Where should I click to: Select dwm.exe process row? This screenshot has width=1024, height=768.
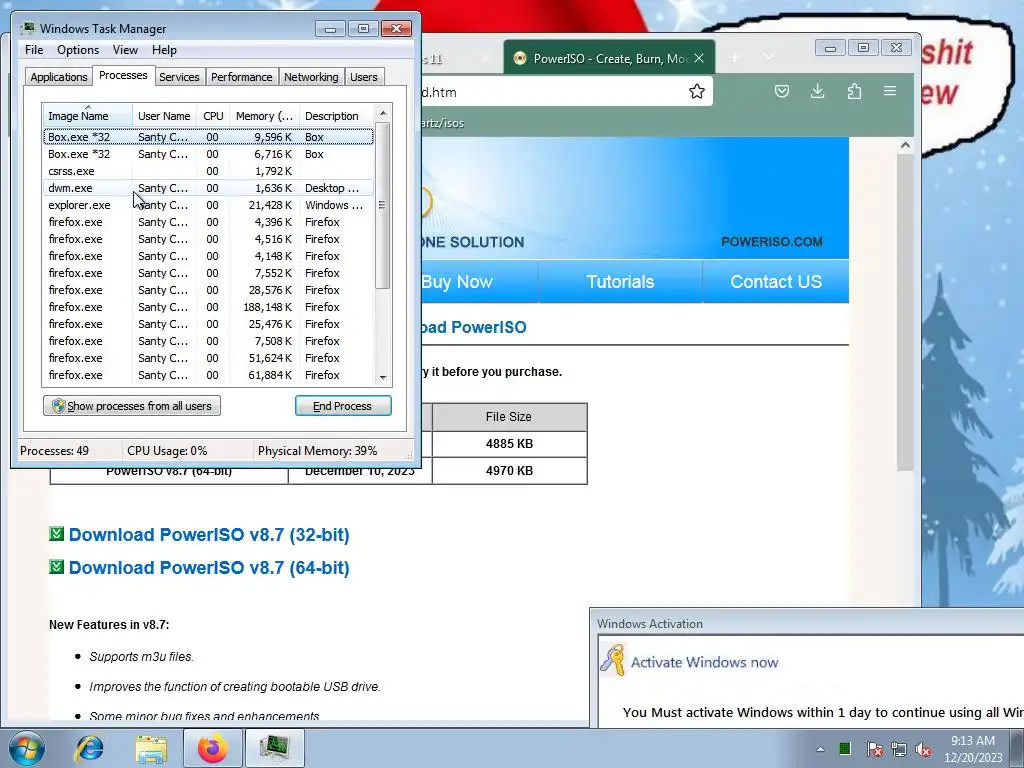209,188
